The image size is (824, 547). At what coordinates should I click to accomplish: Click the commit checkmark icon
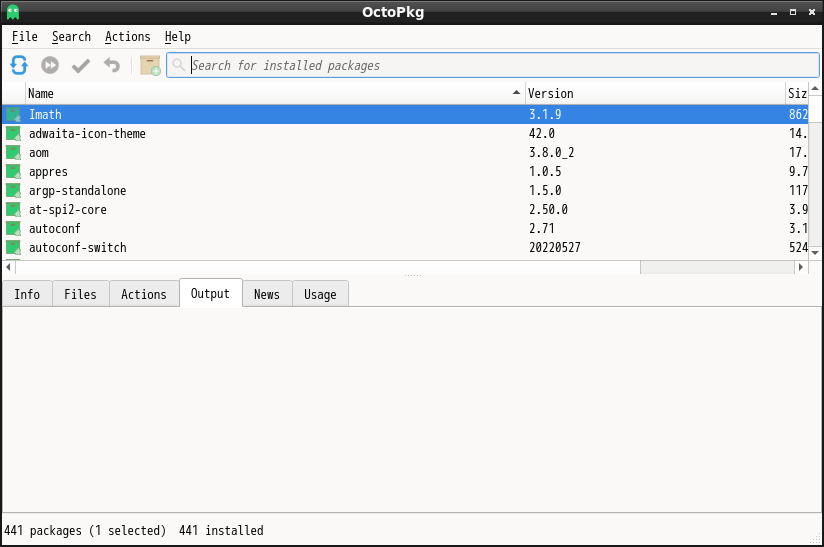[x=81, y=66]
